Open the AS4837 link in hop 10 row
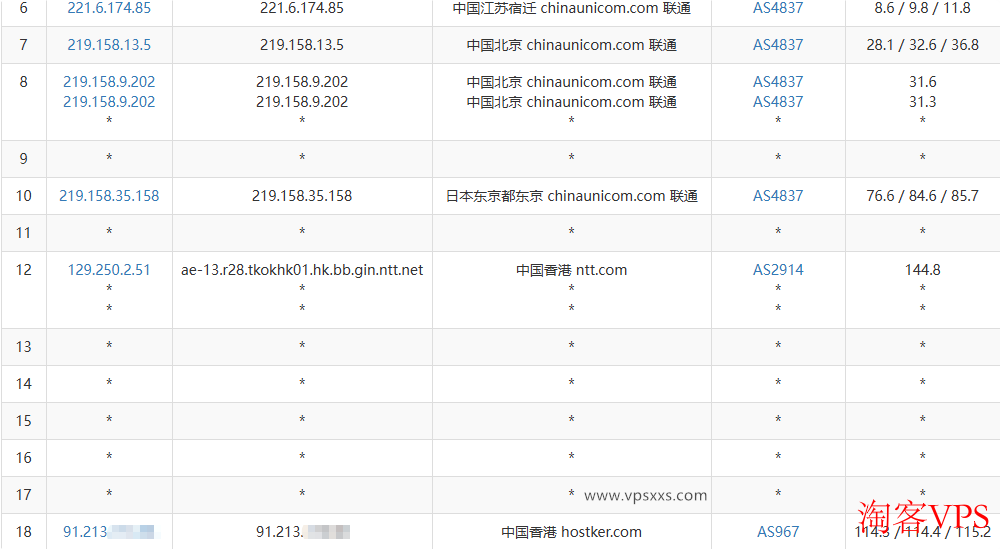 tap(778, 196)
